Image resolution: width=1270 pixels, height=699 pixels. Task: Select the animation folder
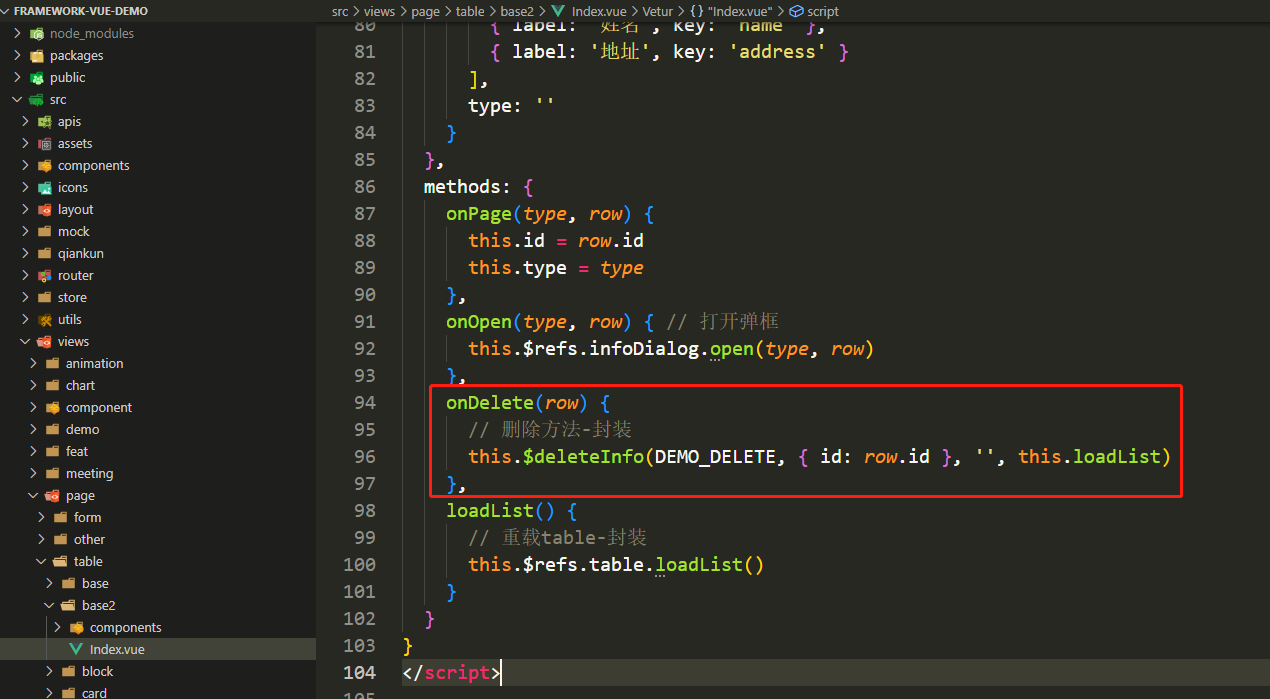coord(94,363)
